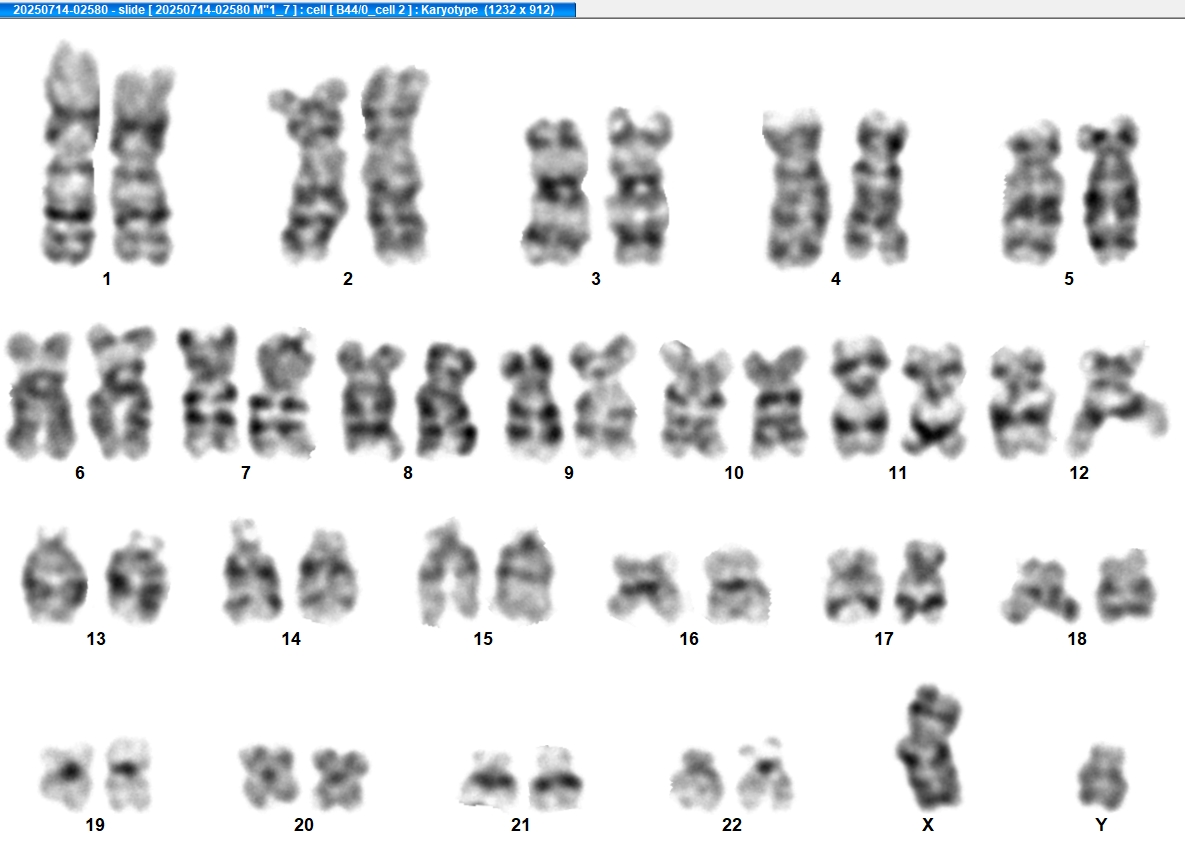Screen dimensions: 1185x863
Task: Select the left chromosome 18 homolog
Action: click(x=1041, y=590)
